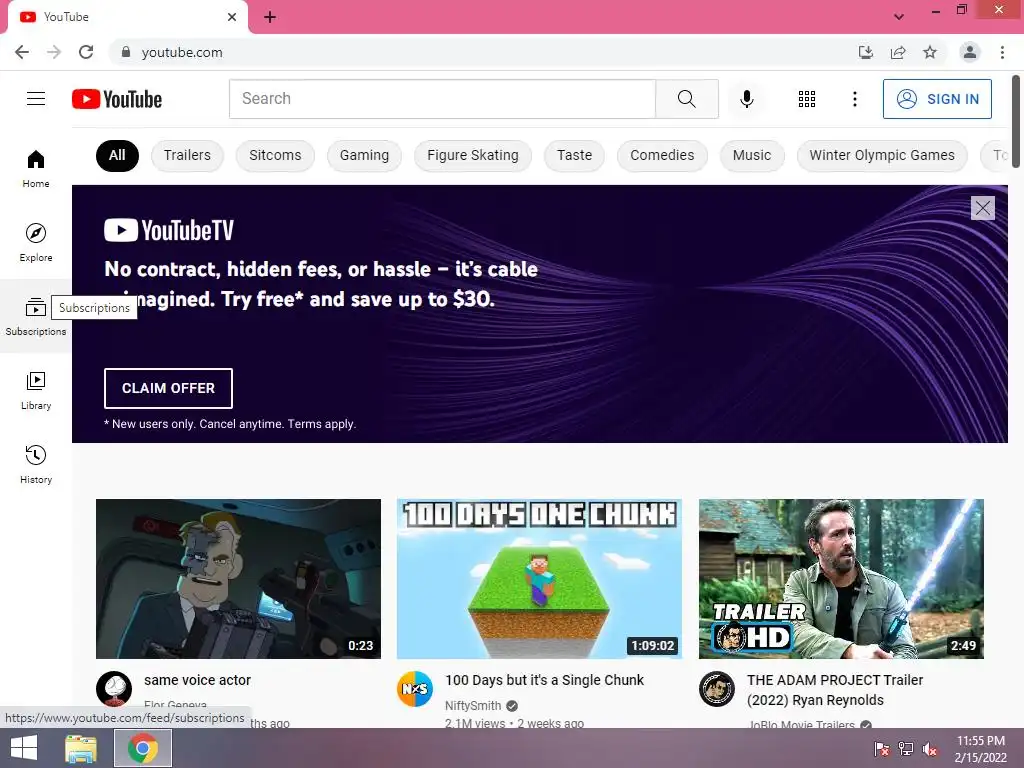Open tab search chevron
The height and width of the screenshot is (768, 1024).
pos(899,17)
